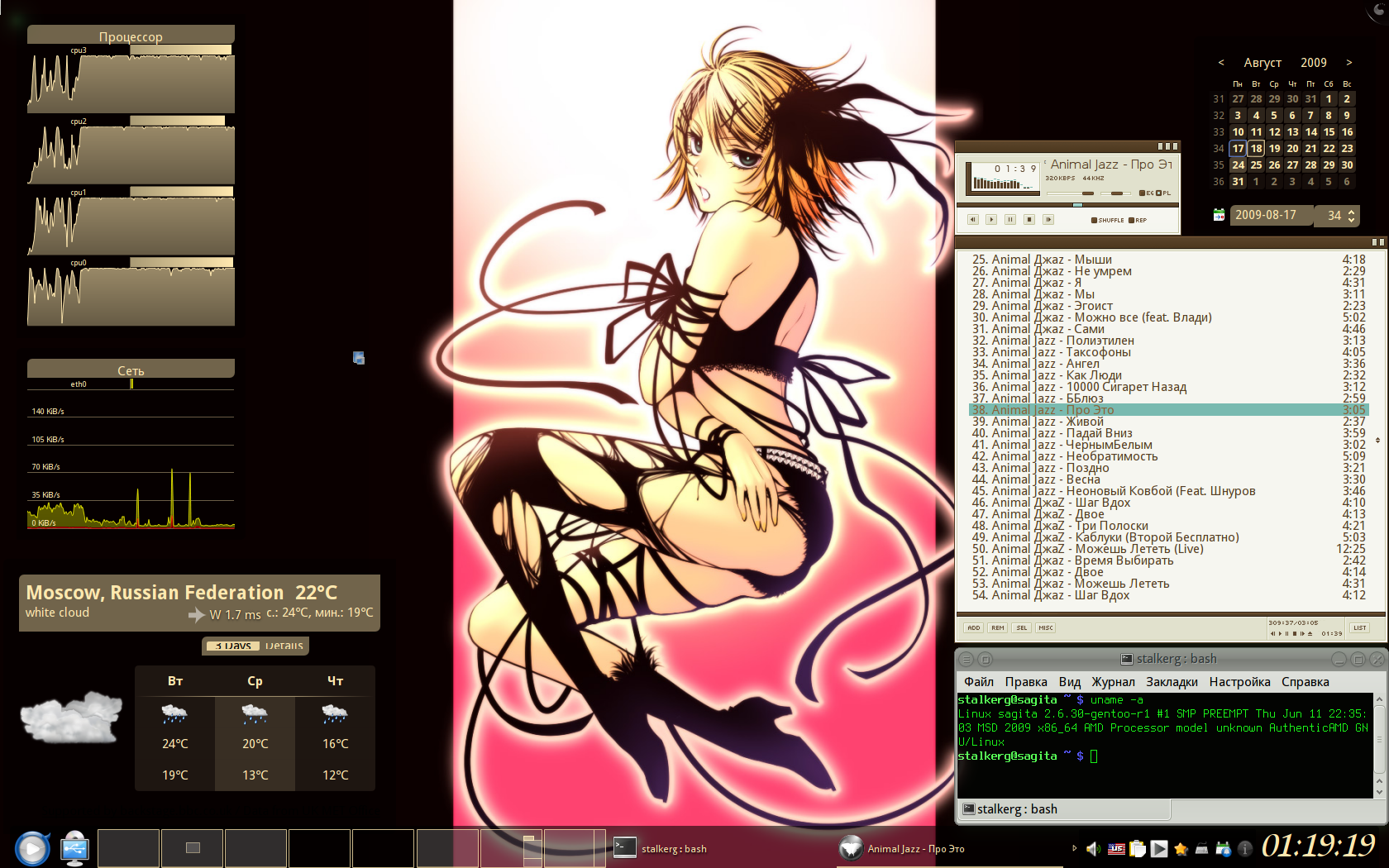Enable SHUFFLE in the player
Screen dimensions: 1389x868
tap(1108, 220)
